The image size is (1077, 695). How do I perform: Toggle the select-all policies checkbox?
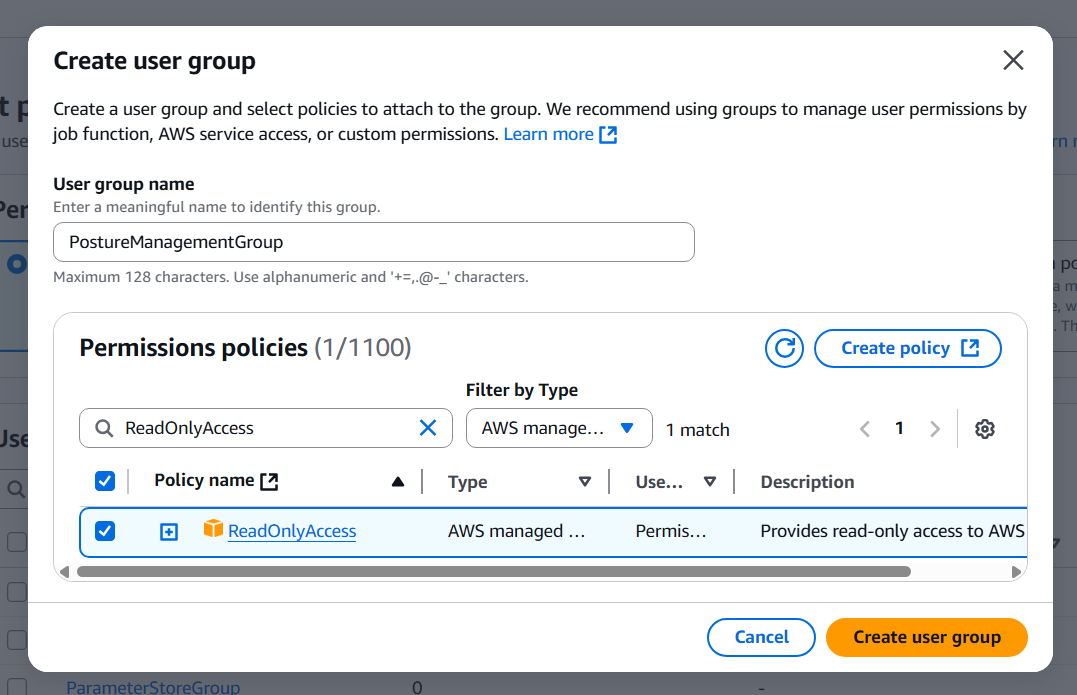(x=105, y=481)
